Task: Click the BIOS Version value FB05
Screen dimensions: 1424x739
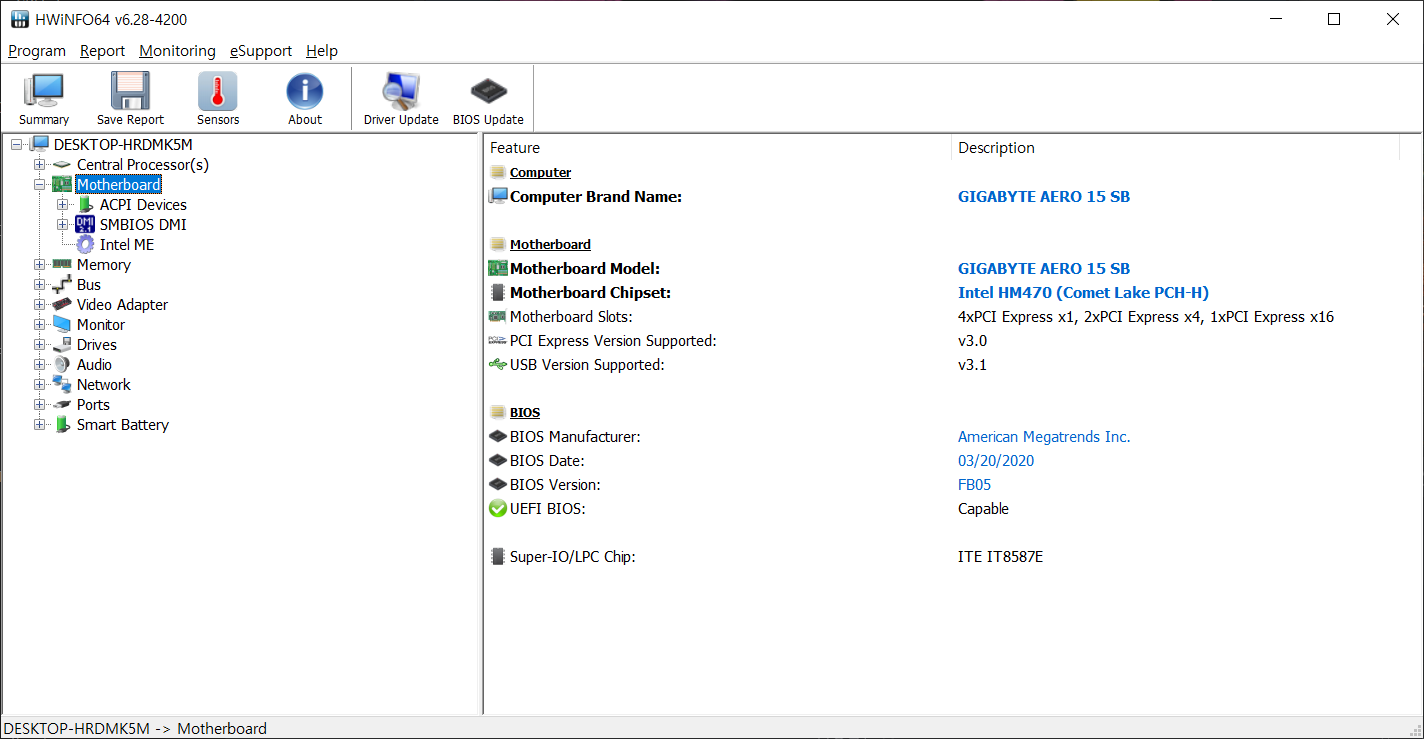Action: [975, 485]
